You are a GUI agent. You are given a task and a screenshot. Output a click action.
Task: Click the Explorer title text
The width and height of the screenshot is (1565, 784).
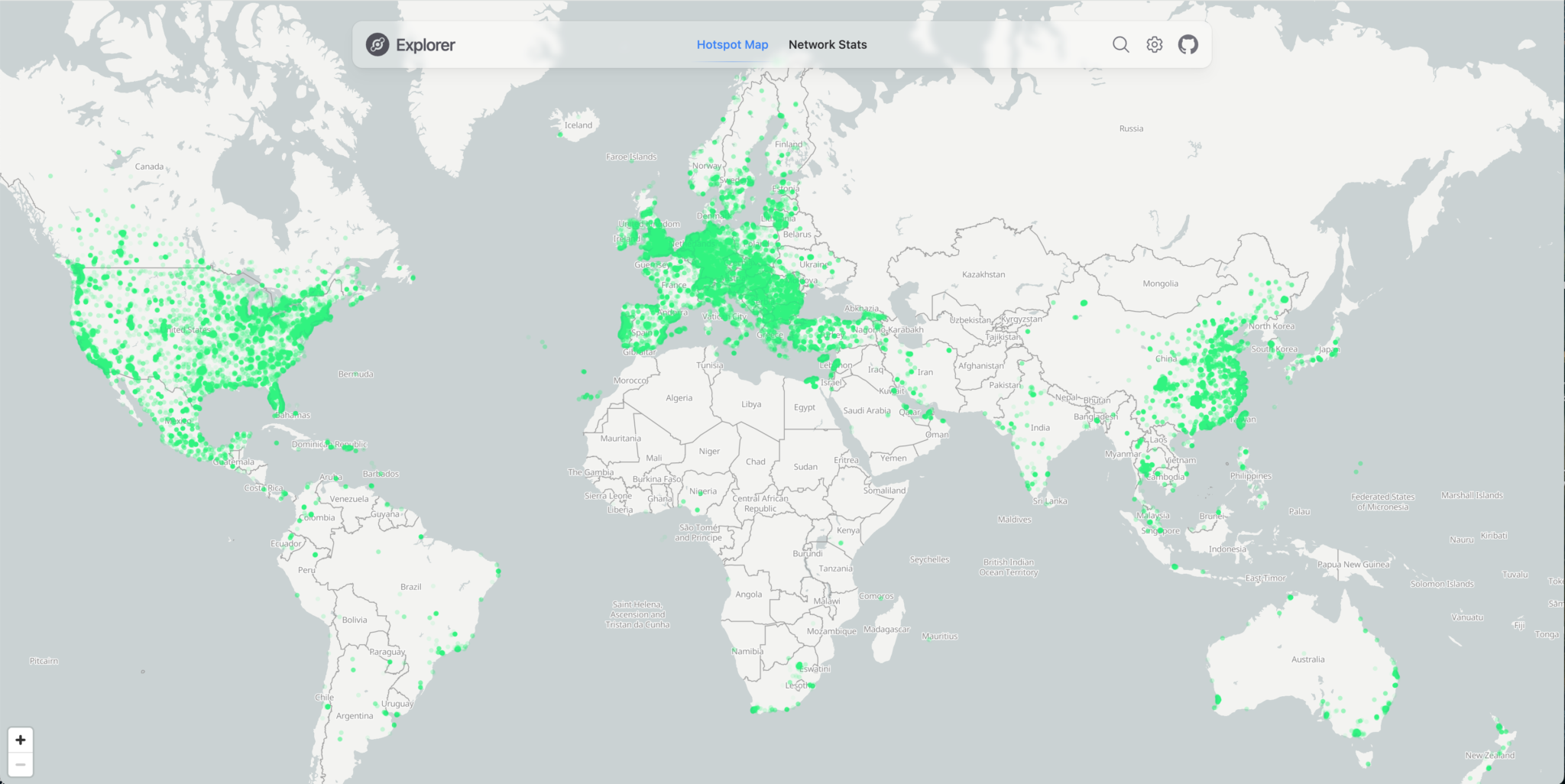(425, 45)
